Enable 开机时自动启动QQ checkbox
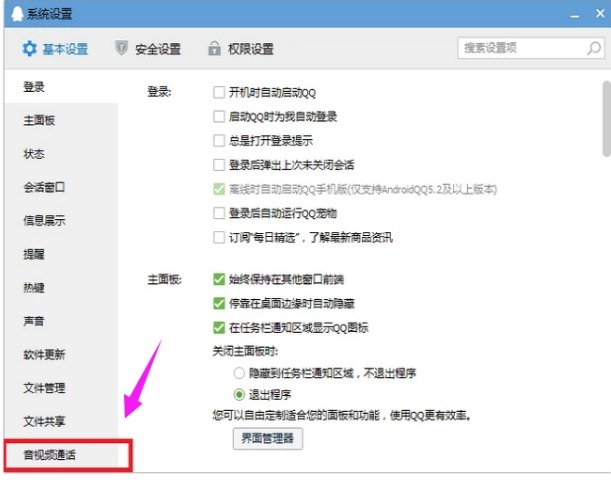 pyautogui.click(x=219, y=92)
